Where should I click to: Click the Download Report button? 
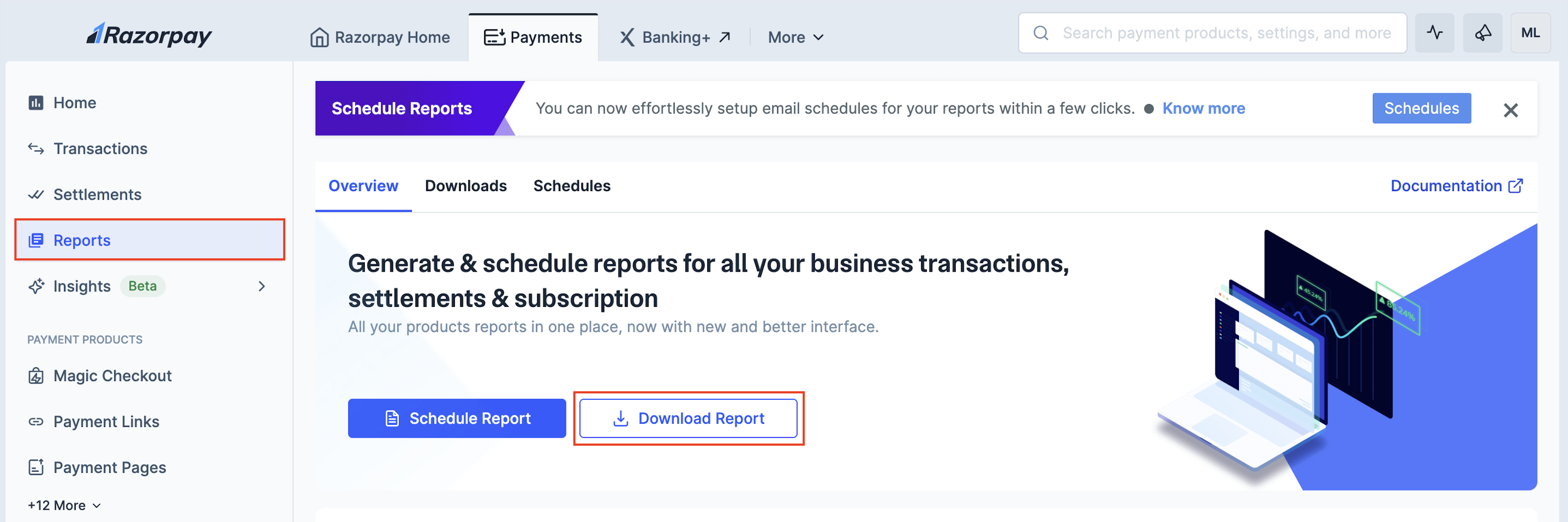(689, 418)
